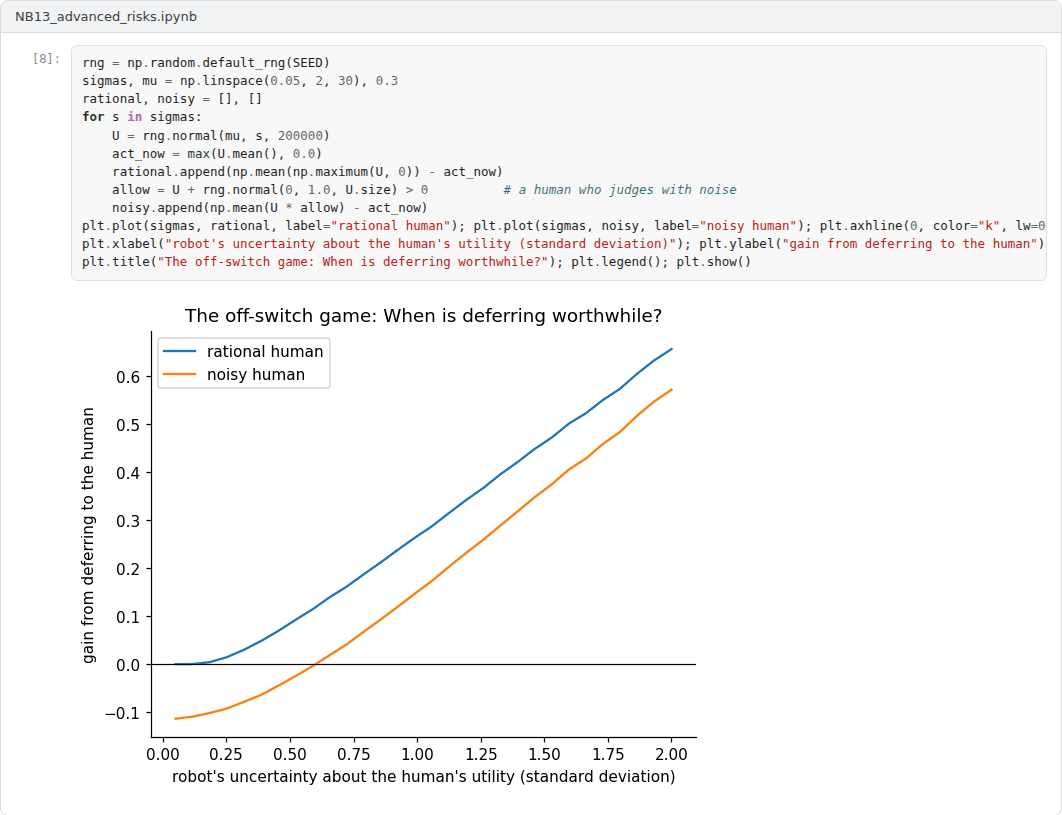Image resolution: width=1062 pixels, height=815 pixels.
Task: Click the plt.title(...) code line
Action: click(x=417, y=262)
